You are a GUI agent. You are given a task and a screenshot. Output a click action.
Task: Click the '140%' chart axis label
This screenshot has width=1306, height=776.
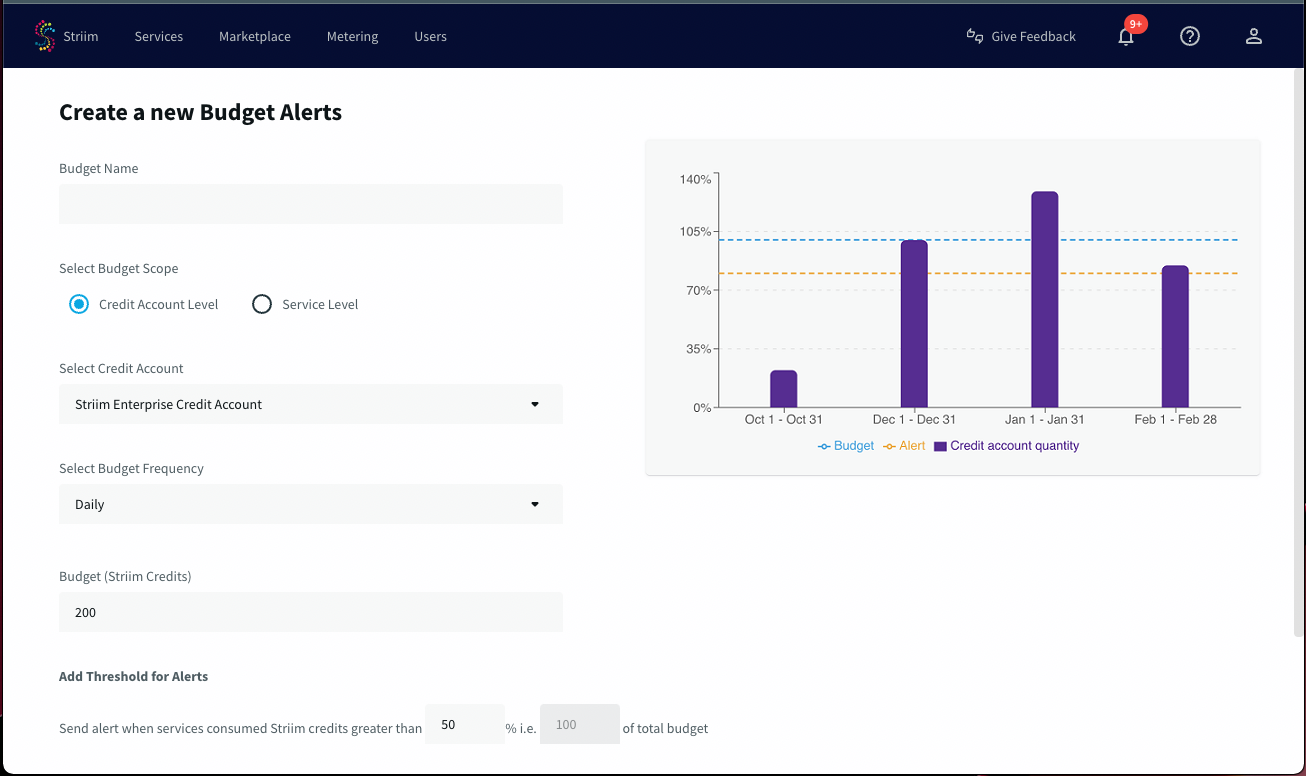[x=695, y=180]
